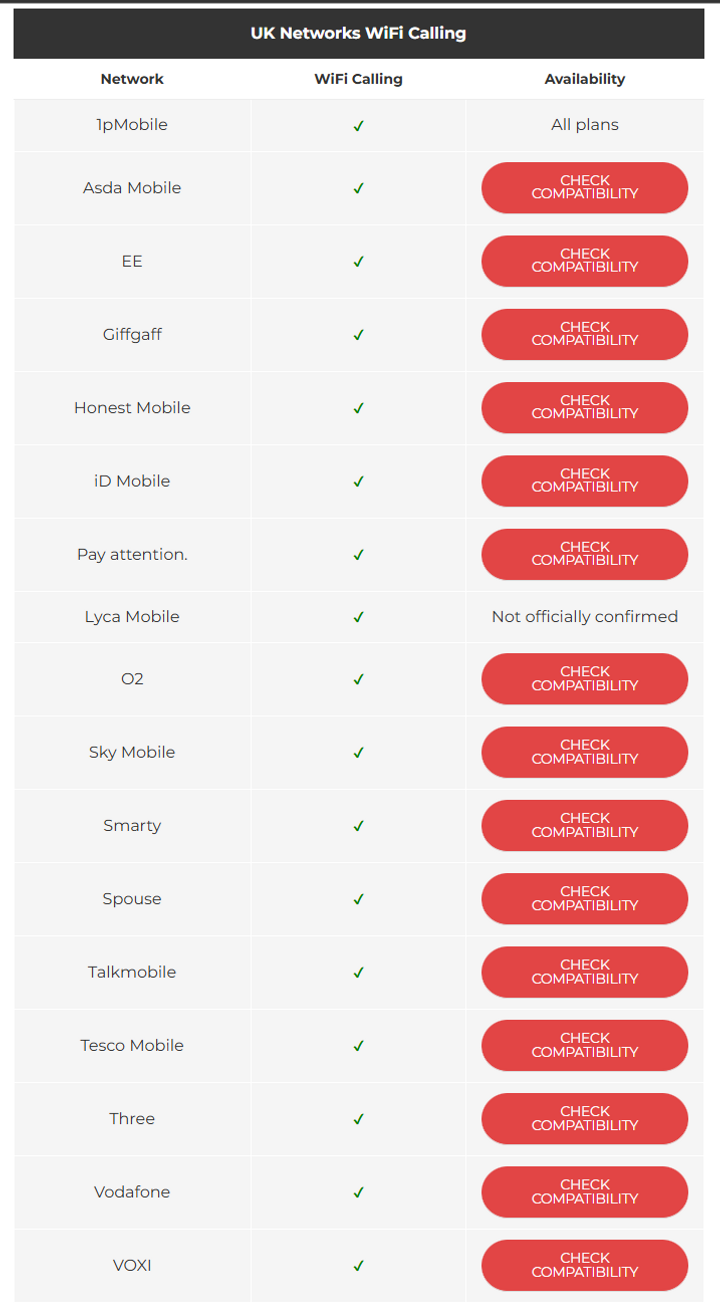This screenshot has height=1309, width=720.
Task: Click Check Compatibility button for O2
Action: [x=585, y=679]
